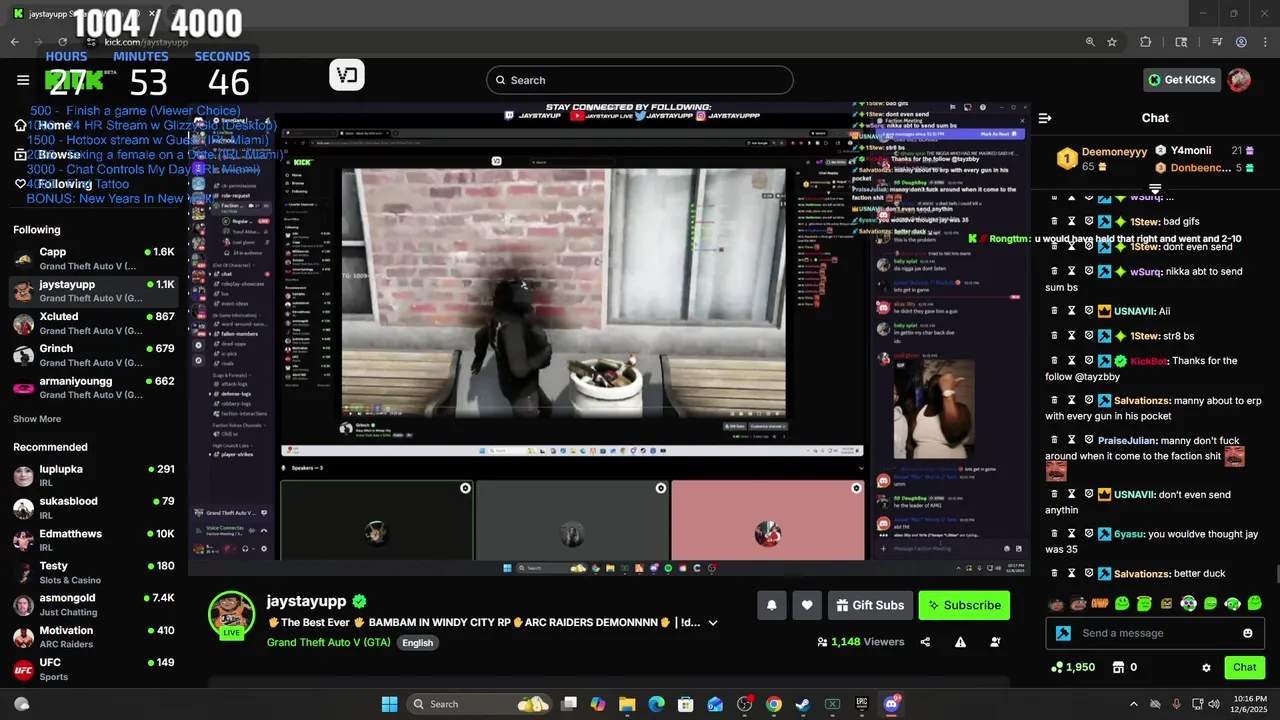The height and width of the screenshot is (720, 1280).
Task: Open File Explorer from the taskbar
Action: 626,704
